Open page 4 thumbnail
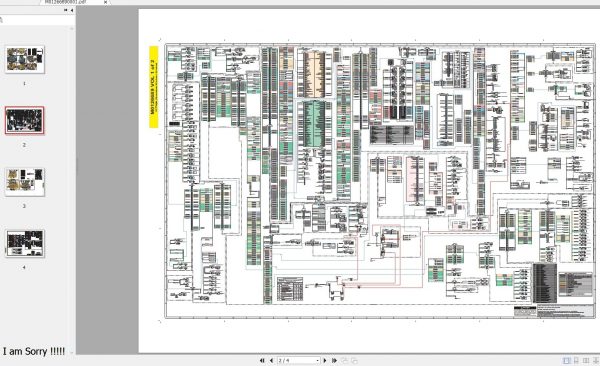 (25, 243)
